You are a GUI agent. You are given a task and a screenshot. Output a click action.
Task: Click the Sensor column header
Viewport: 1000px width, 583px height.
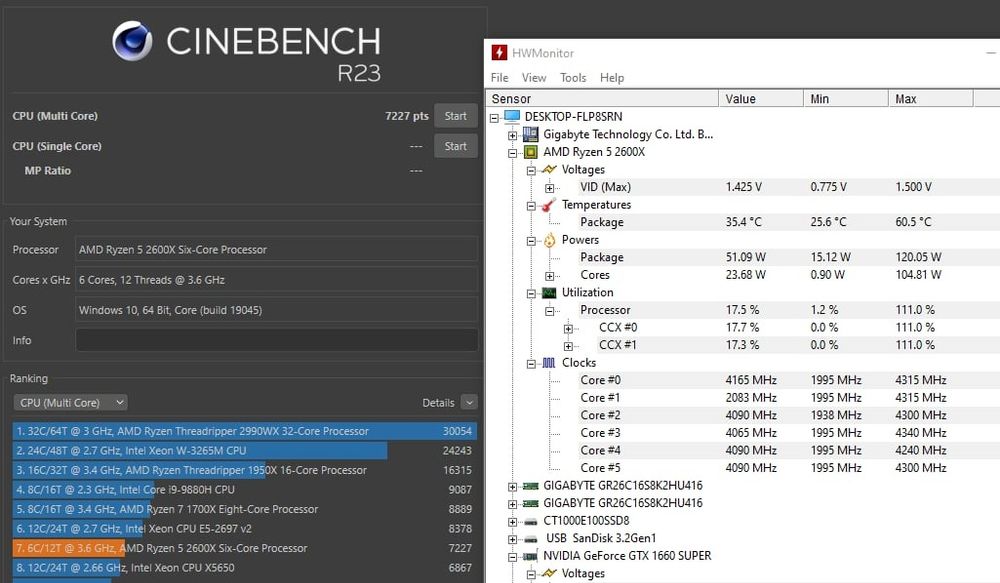point(602,99)
